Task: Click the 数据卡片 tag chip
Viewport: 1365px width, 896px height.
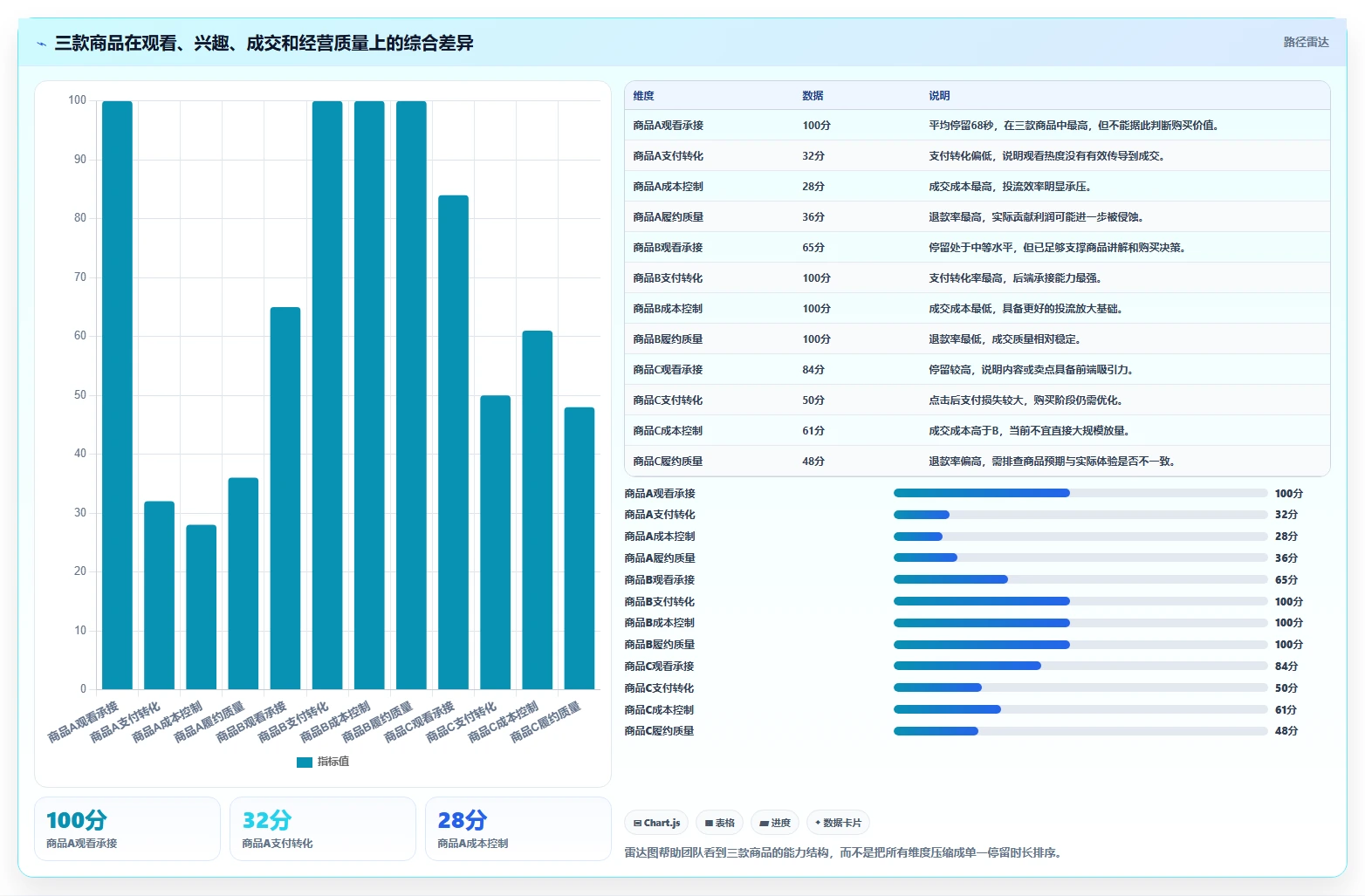Action: click(838, 823)
